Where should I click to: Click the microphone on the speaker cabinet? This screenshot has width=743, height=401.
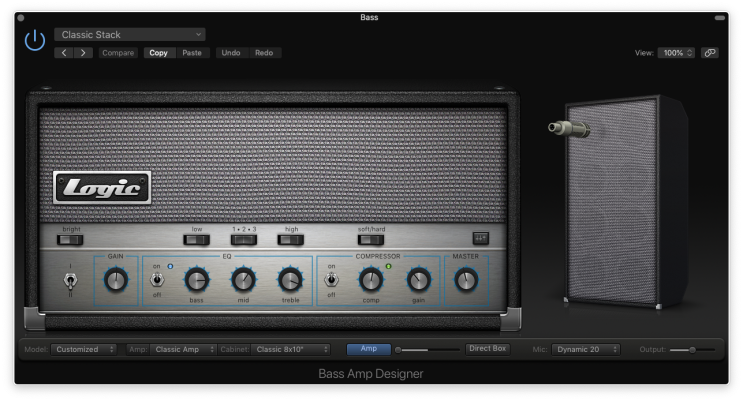(567, 129)
